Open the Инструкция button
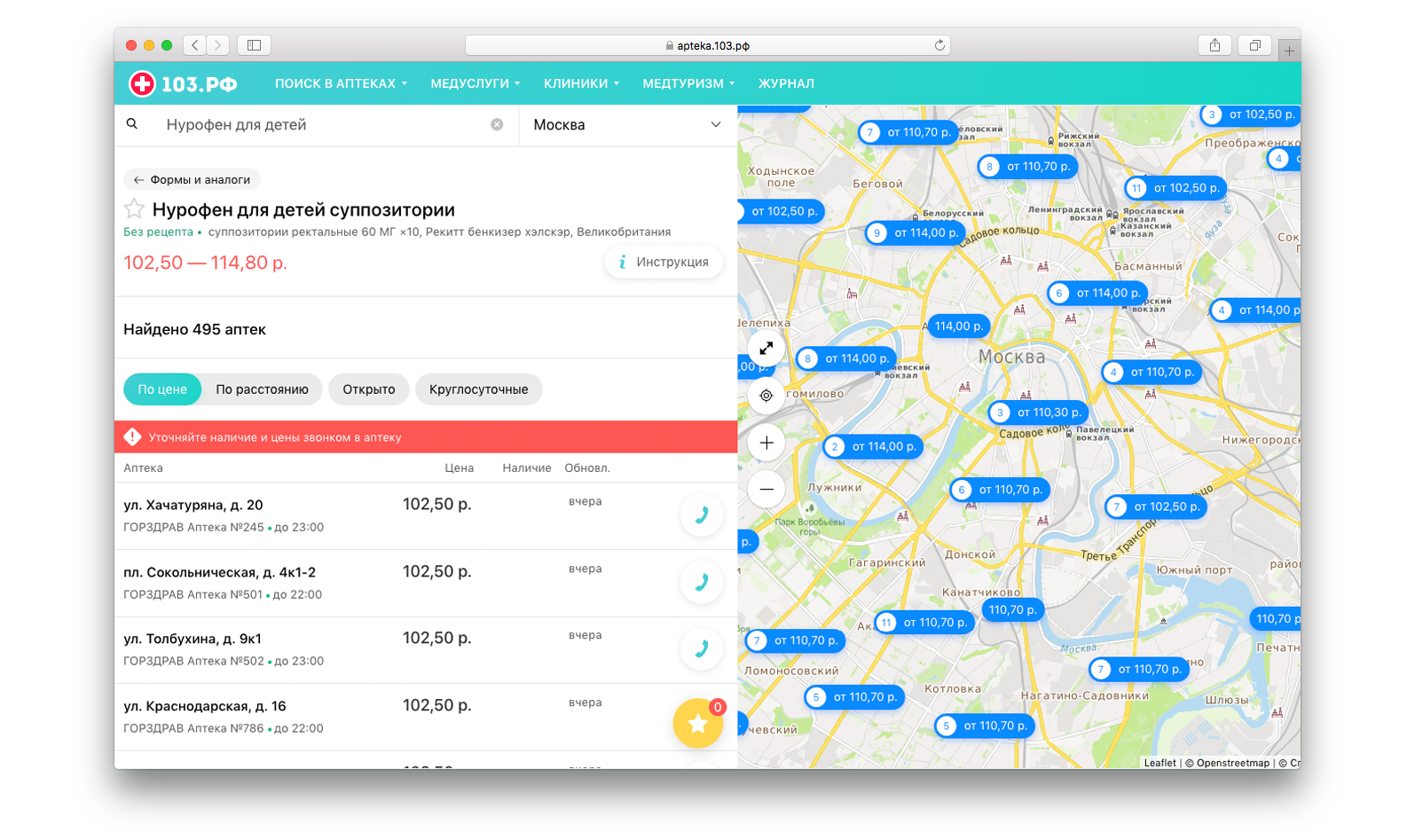The height and width of the screenshot is (840, 1415). [664, 262]
